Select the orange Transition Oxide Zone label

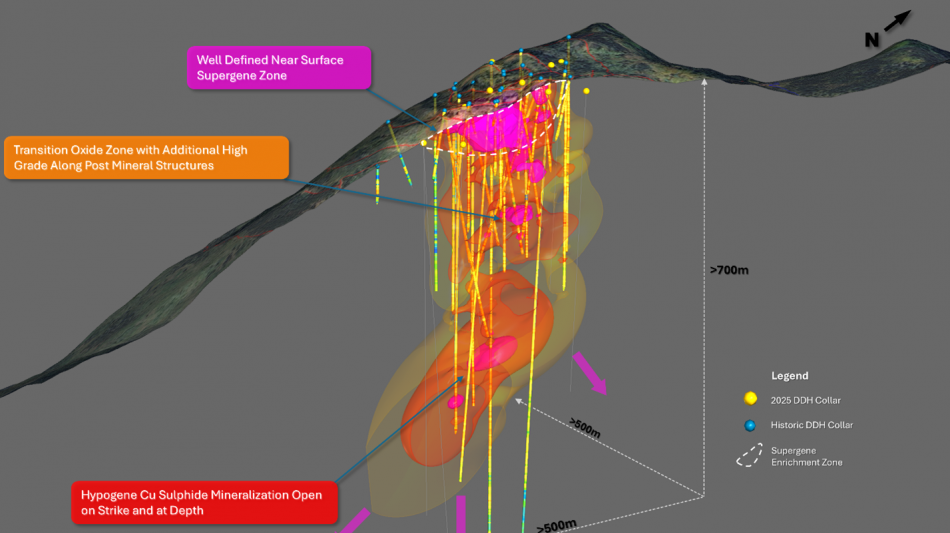point(146,157)
